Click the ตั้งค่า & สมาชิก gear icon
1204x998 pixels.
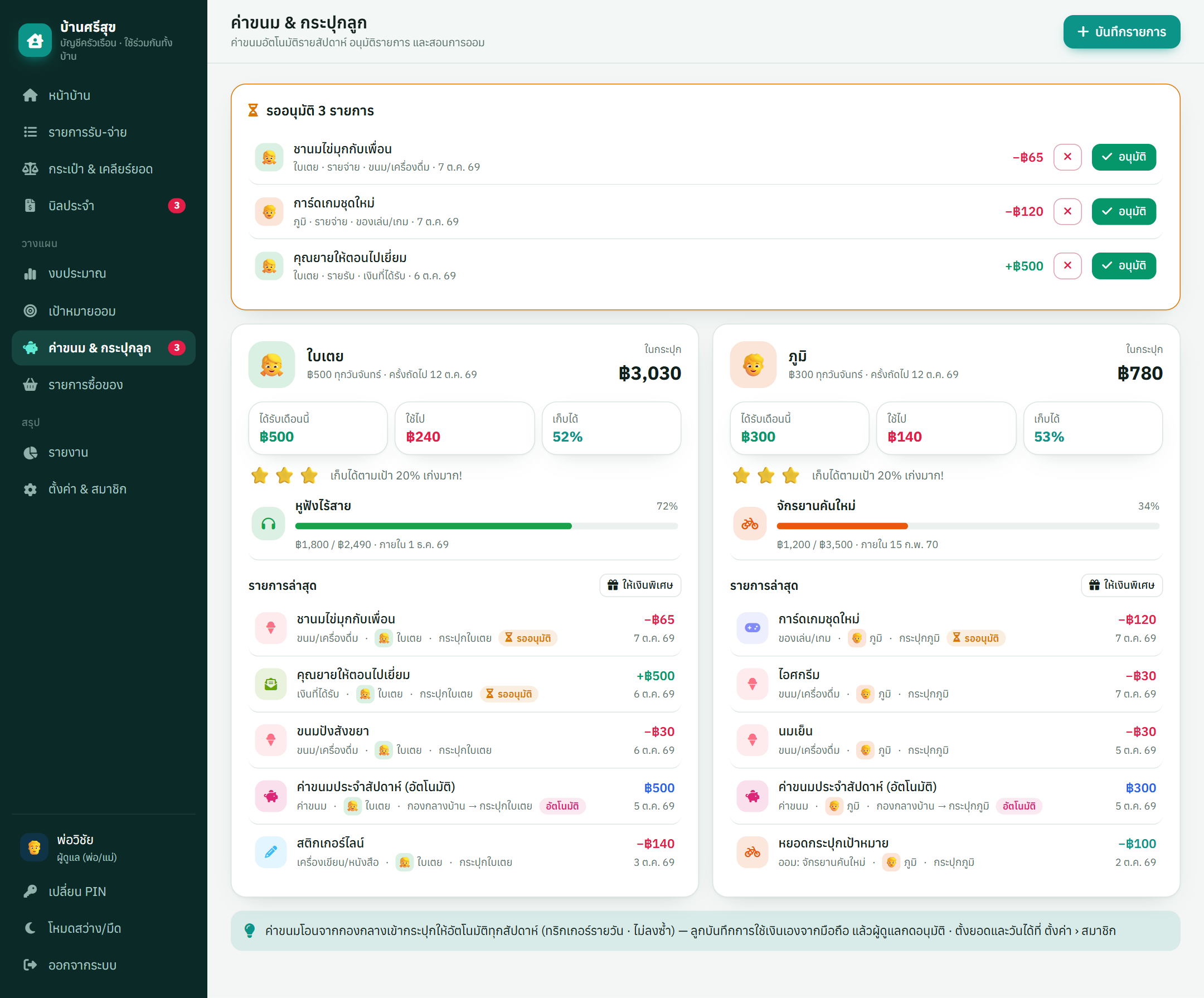[31, 490]
